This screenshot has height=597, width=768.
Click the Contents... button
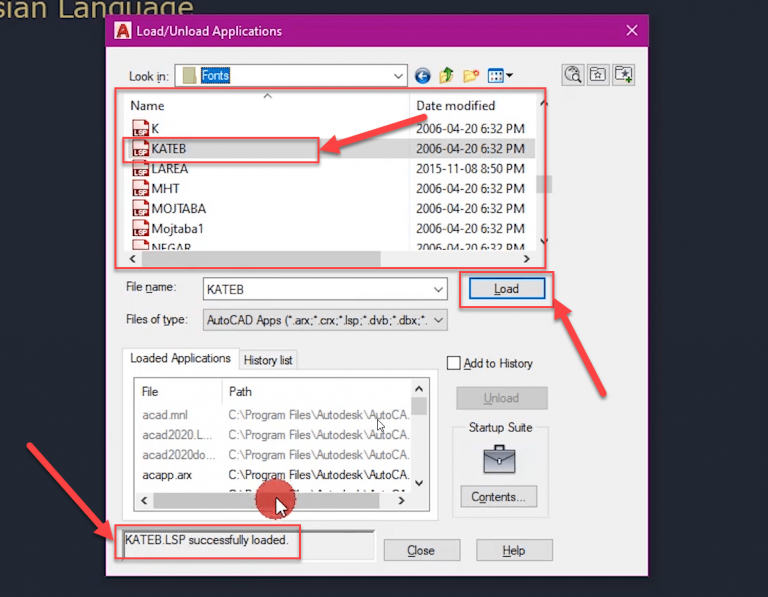click(498, 497)
